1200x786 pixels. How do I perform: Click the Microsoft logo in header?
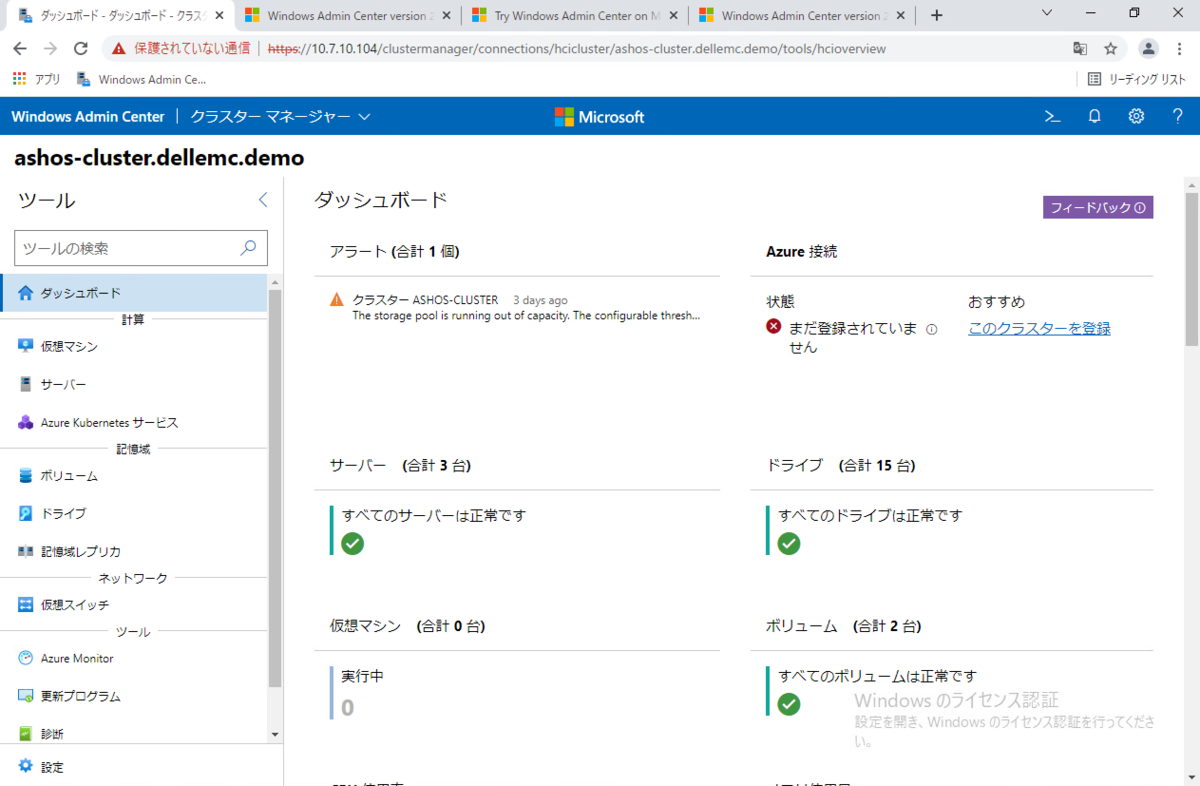click(x=599, y=117)
